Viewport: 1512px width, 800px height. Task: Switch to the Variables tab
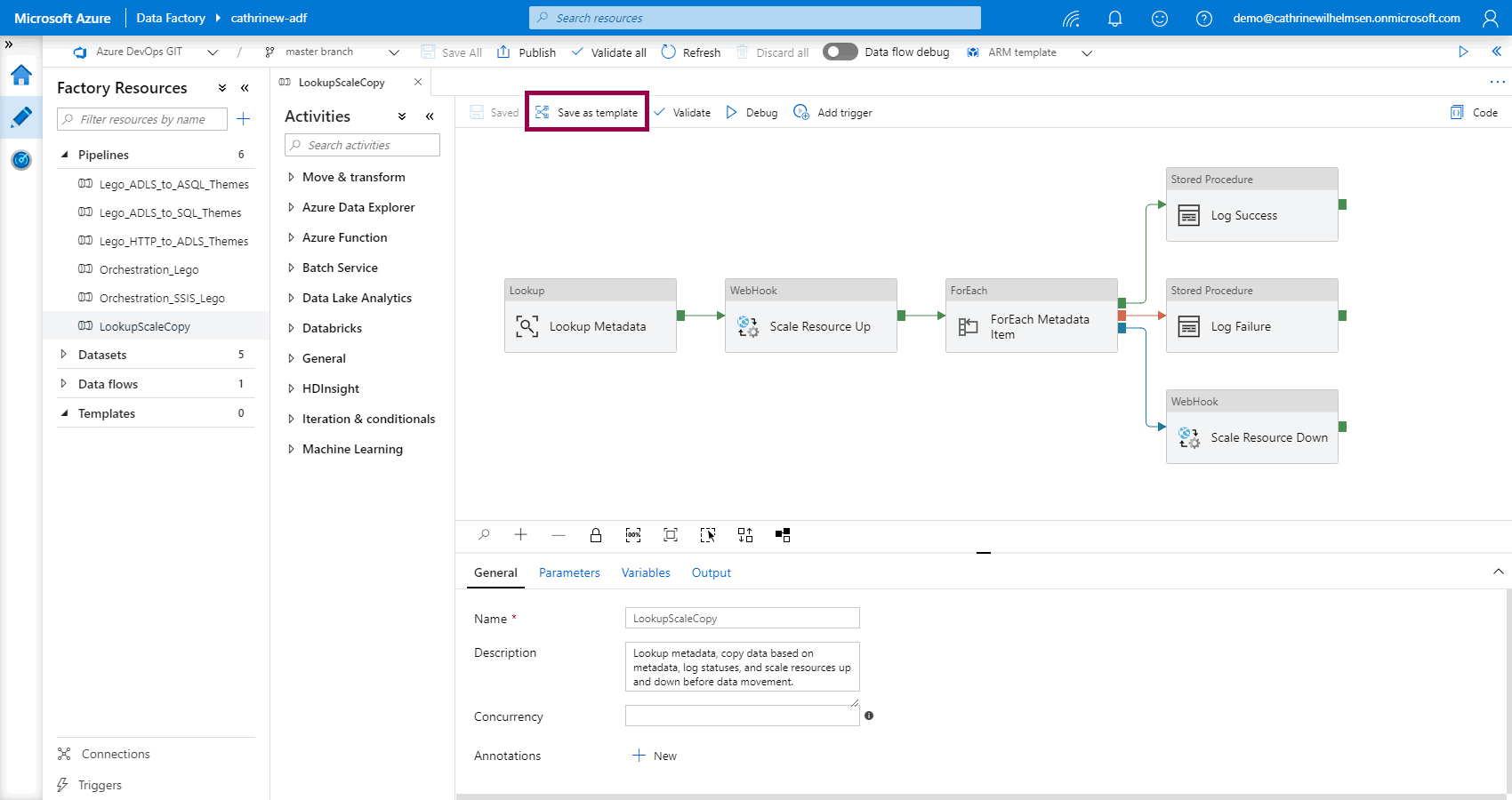[646, 573]
